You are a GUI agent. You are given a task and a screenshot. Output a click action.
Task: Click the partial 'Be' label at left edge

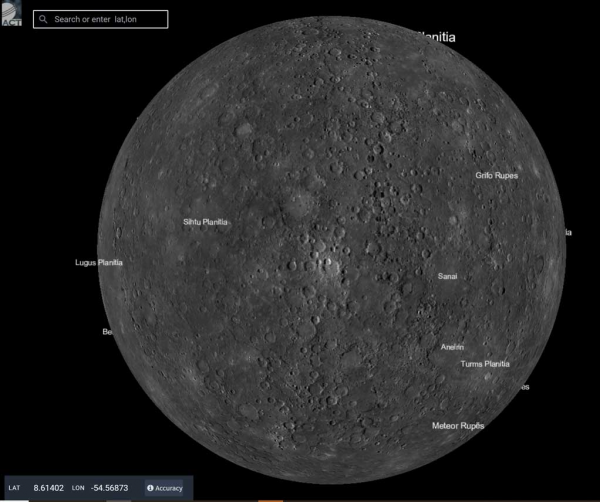coord(107,331)
